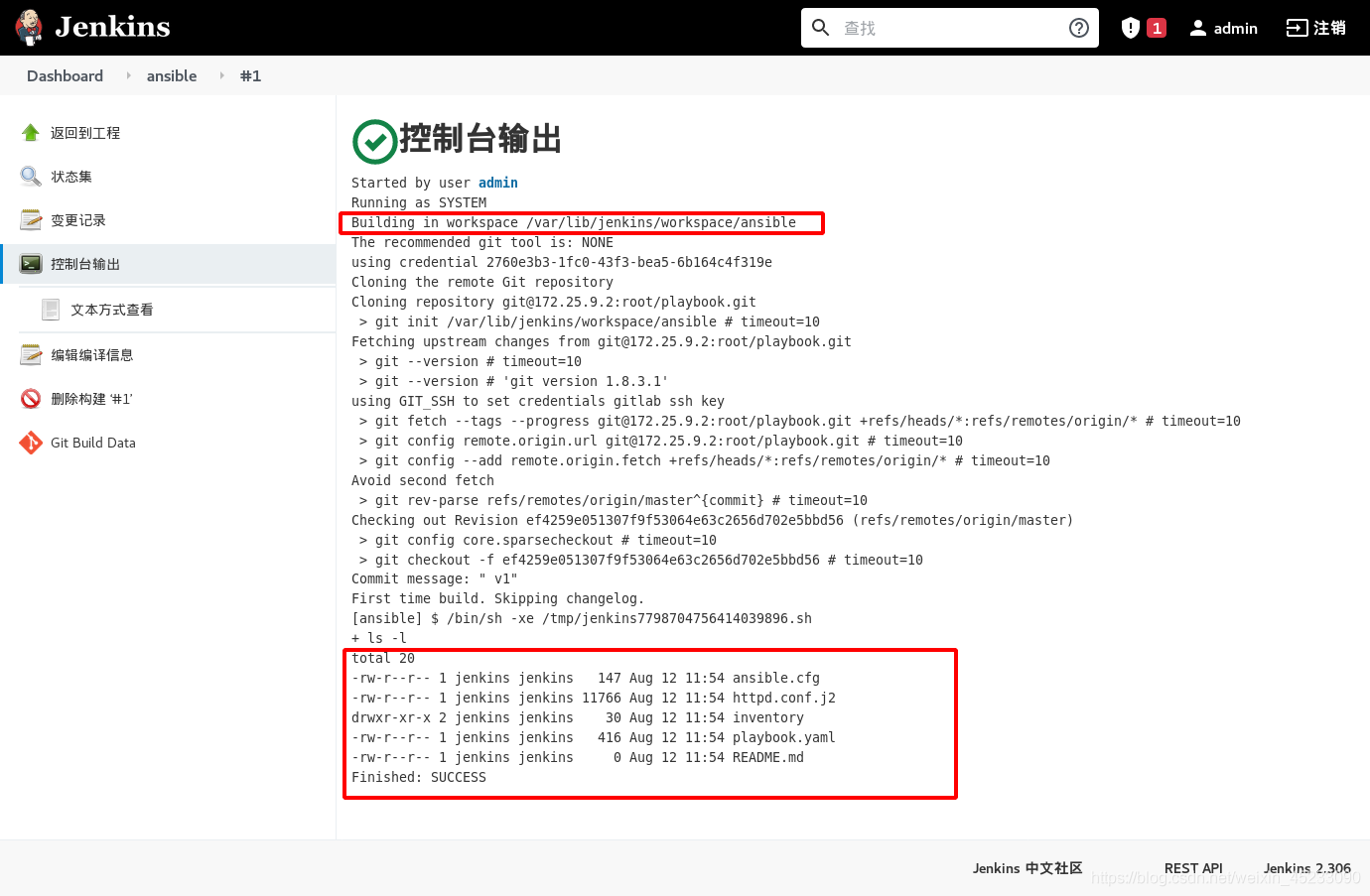Click the 'Cloning the remote Git repository' line
Screen dimensions: 1370x896
tap(482, 282)
